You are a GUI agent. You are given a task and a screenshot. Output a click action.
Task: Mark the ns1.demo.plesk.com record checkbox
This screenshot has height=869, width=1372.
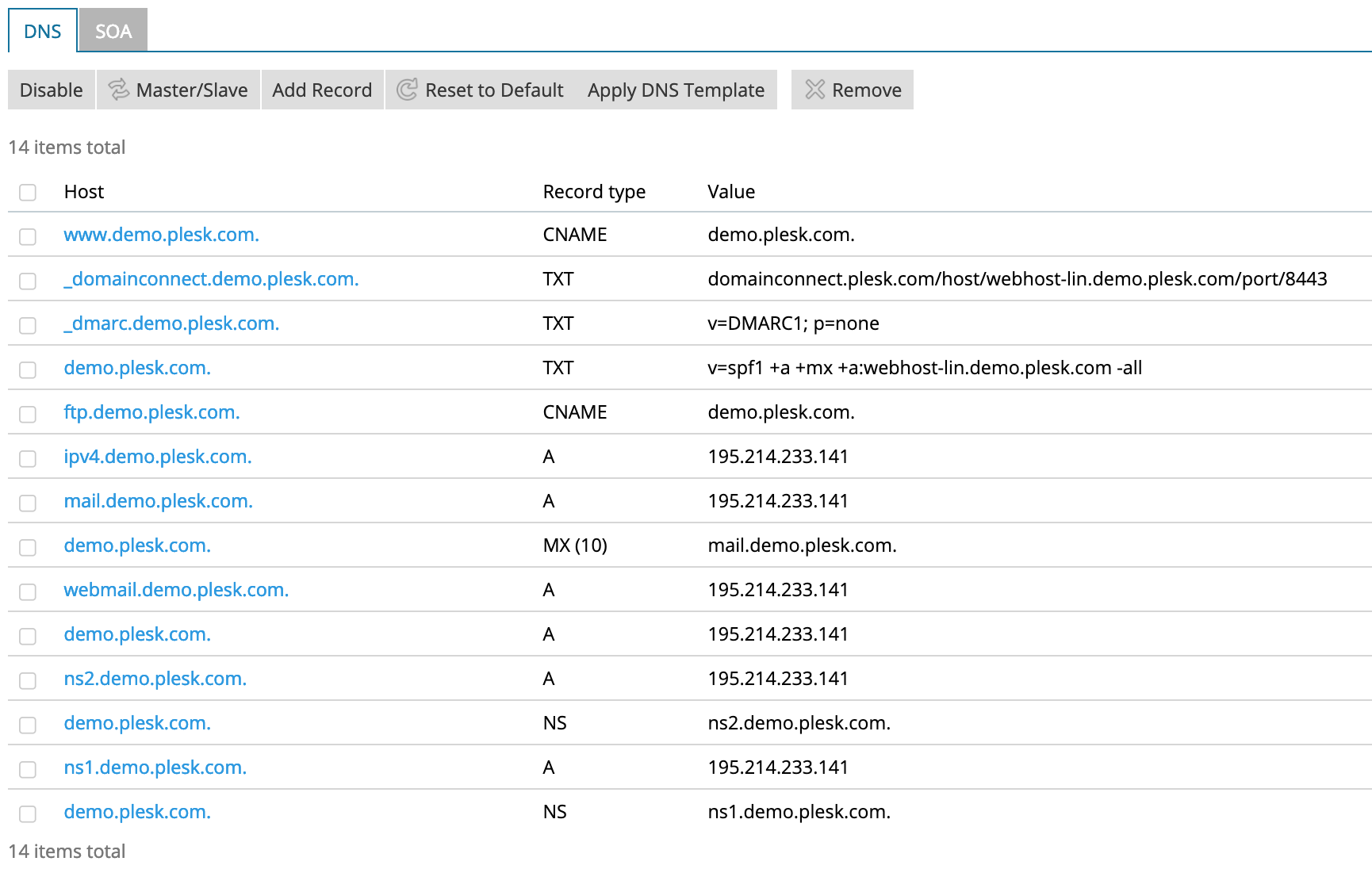(x=28, y=770)
